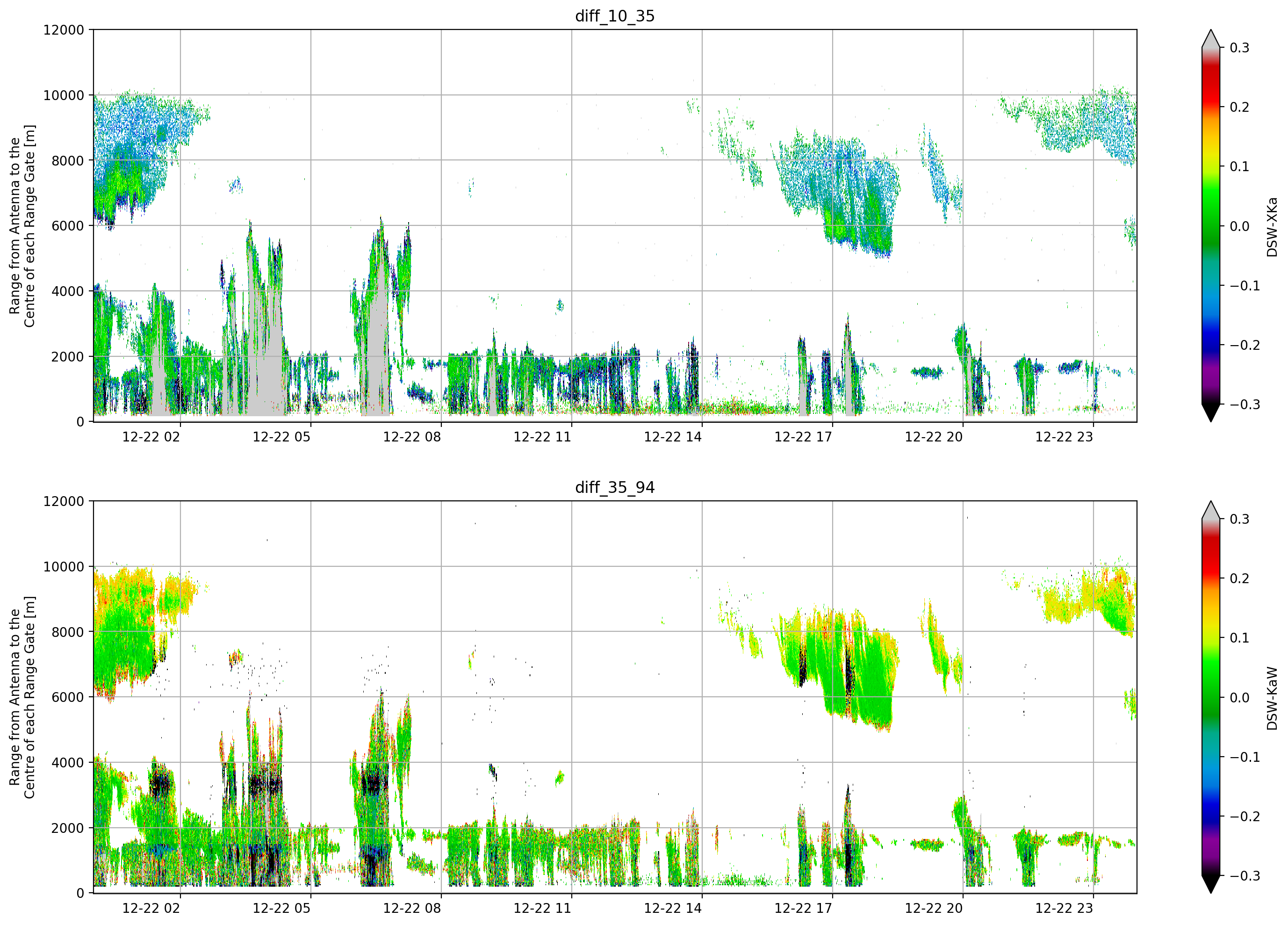Click the 6000 y-tick on diff_10_35 plot

(68, 226)
